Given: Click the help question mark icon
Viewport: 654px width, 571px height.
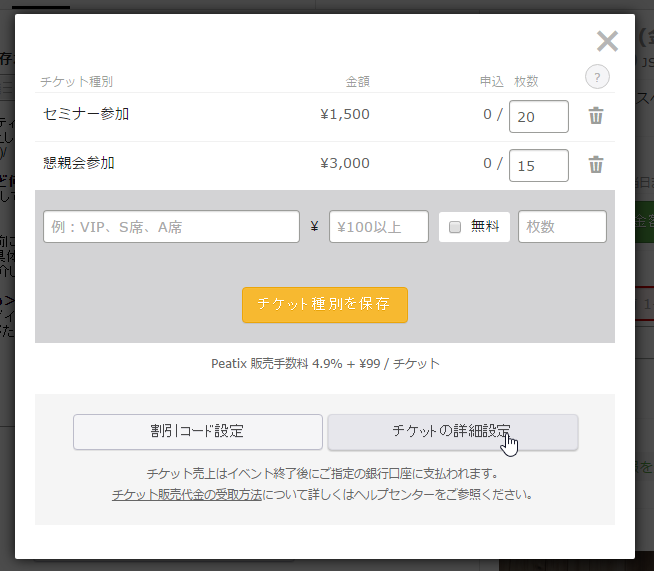Looking at the screenshot, I should [596, 78].
